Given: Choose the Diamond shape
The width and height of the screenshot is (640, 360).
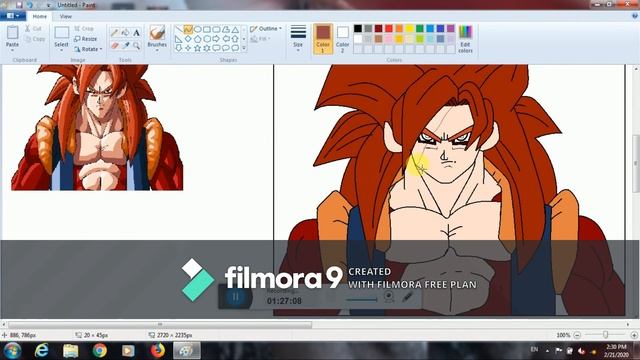Looking at the screenshot, I should point(188,39).
